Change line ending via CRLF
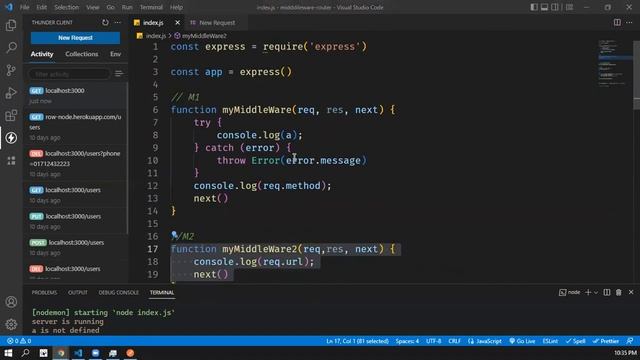Image resolution: width=640 pixels, height=360 pixels. click(x=454, y=341)
